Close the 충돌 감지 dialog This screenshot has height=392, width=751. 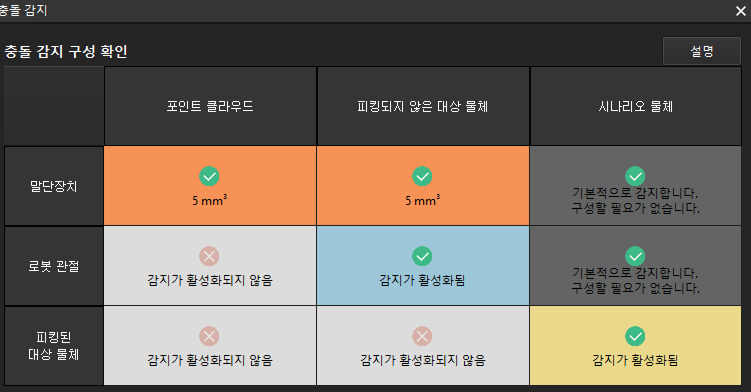click(741, 11)
